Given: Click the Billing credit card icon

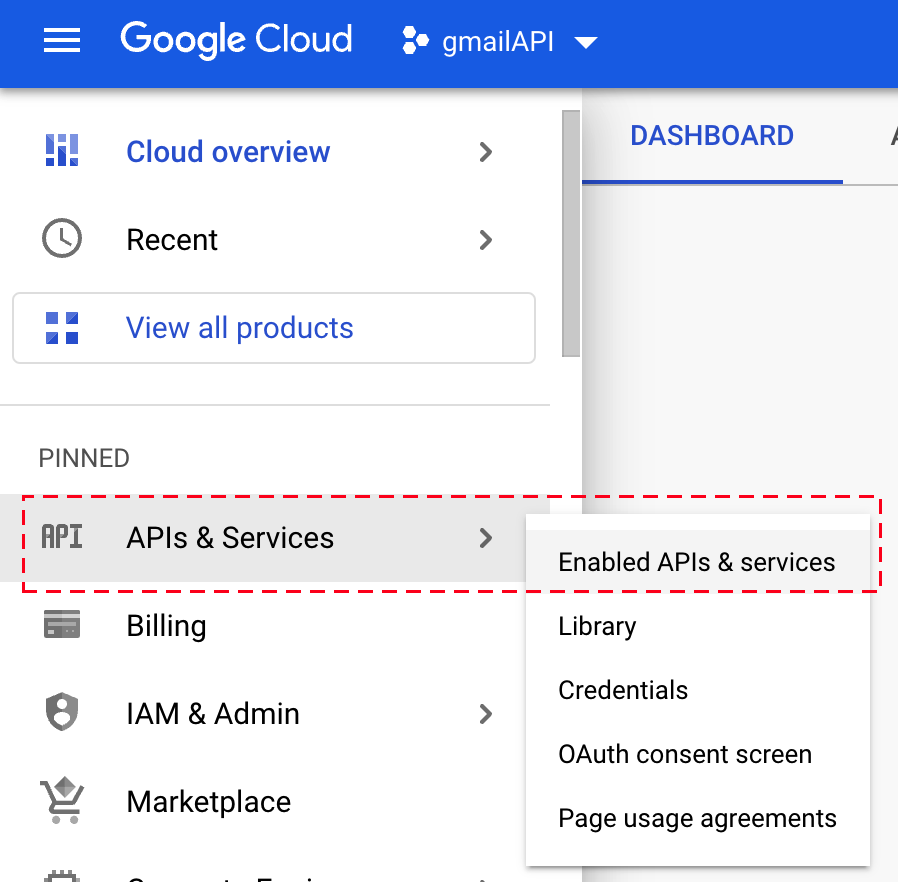Looking at the screenshot, I should point(62,624).
